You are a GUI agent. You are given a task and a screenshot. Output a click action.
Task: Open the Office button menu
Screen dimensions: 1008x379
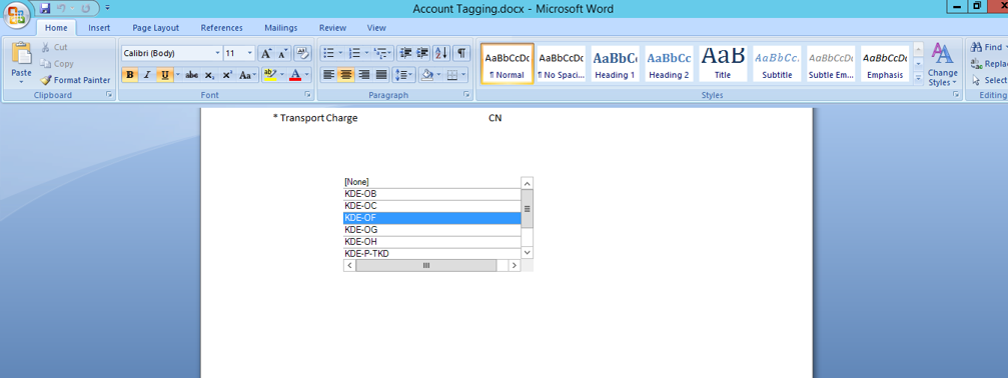(x=17, y=14)
